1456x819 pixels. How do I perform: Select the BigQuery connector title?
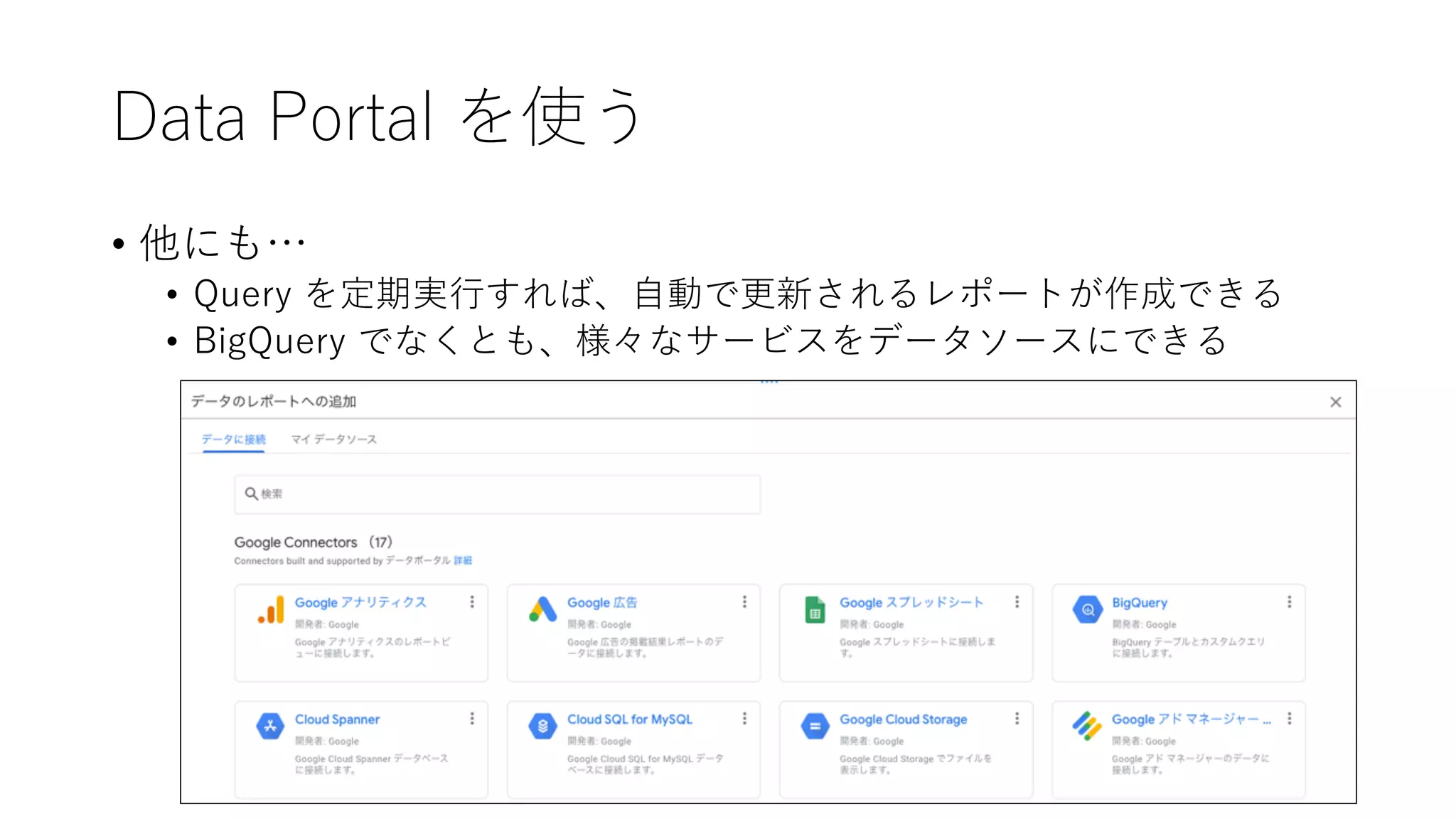(x=1140, y=602)
